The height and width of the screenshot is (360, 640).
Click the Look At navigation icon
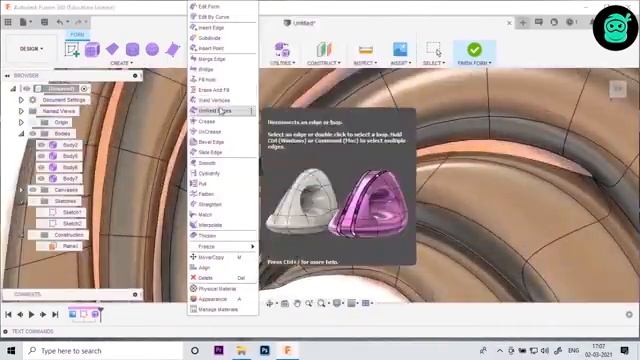[x=285, y=303]
